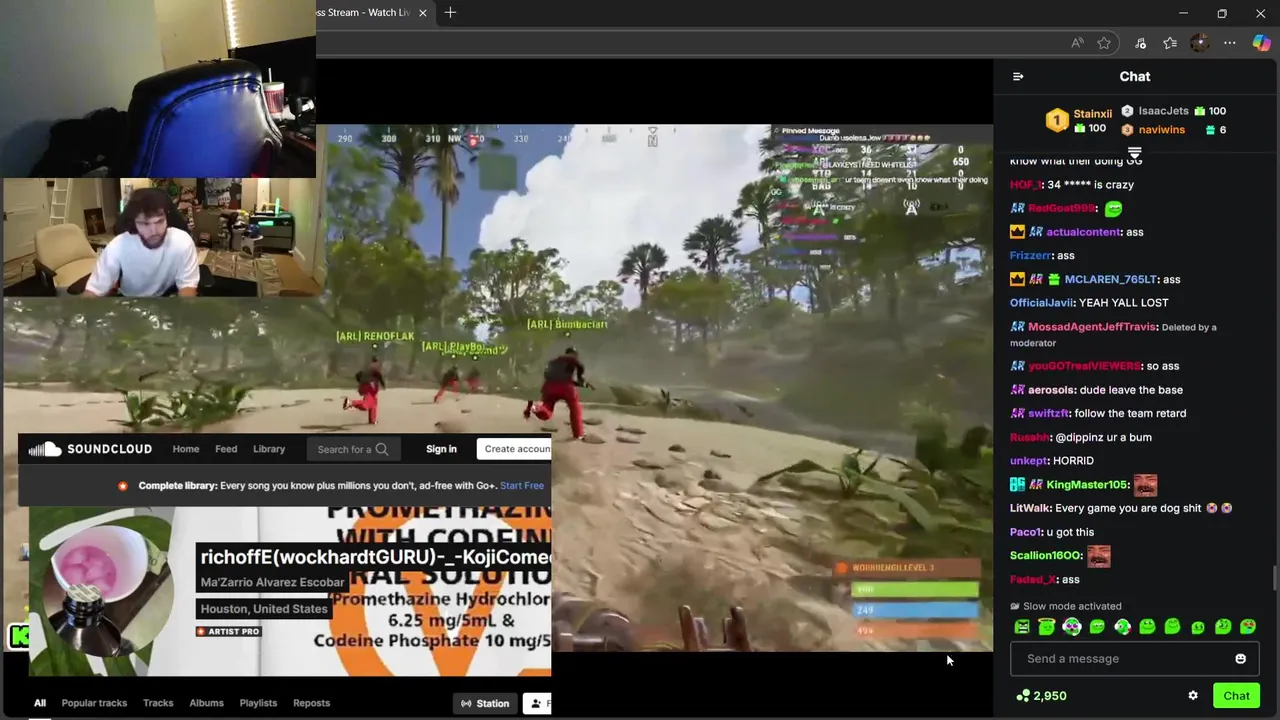Viewport: 1280px width, 720px height.
Task: Click username swiftzft in chat
Action: pos(1049,414)
